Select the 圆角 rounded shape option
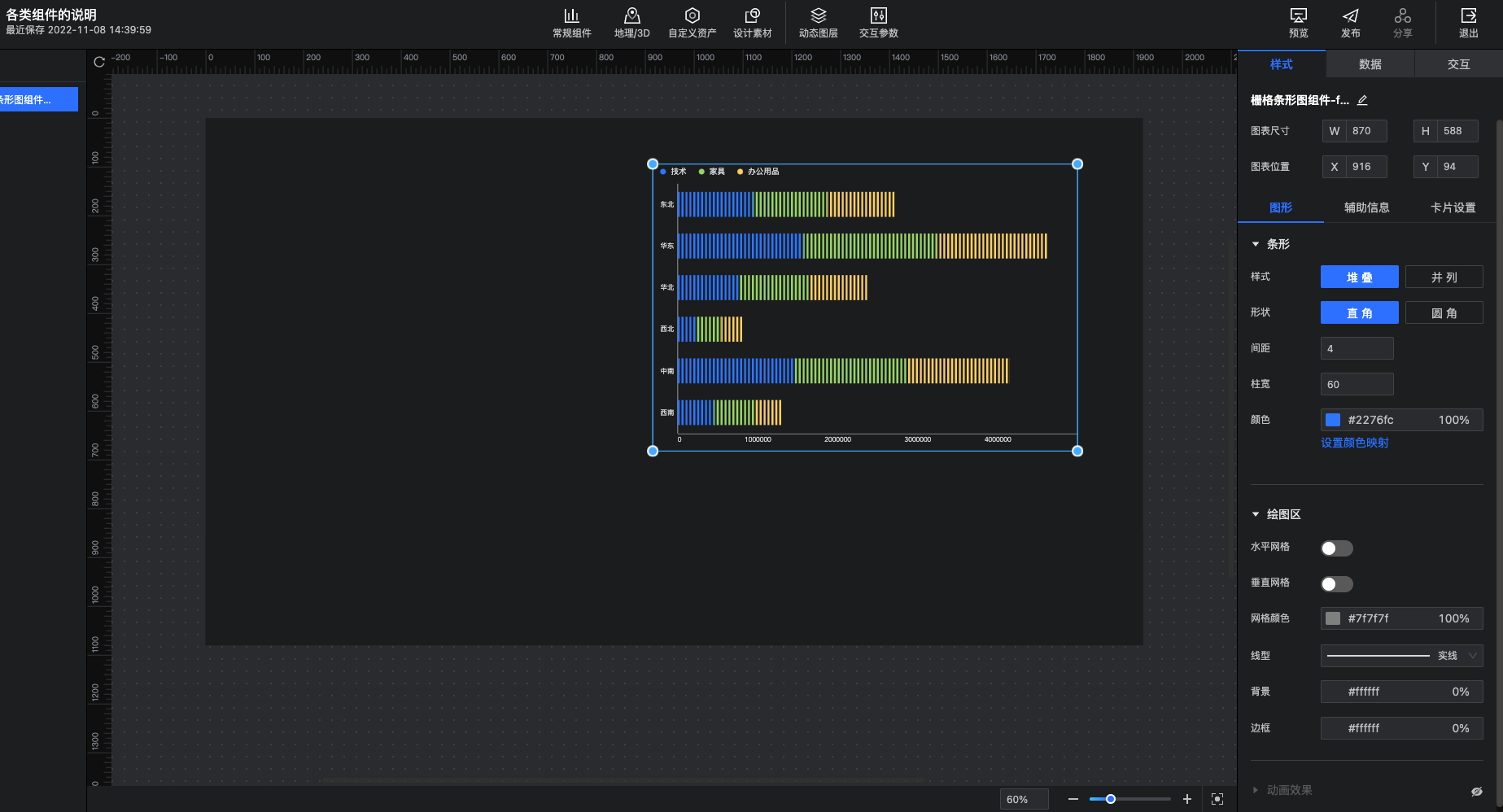 pos(1444,312)
